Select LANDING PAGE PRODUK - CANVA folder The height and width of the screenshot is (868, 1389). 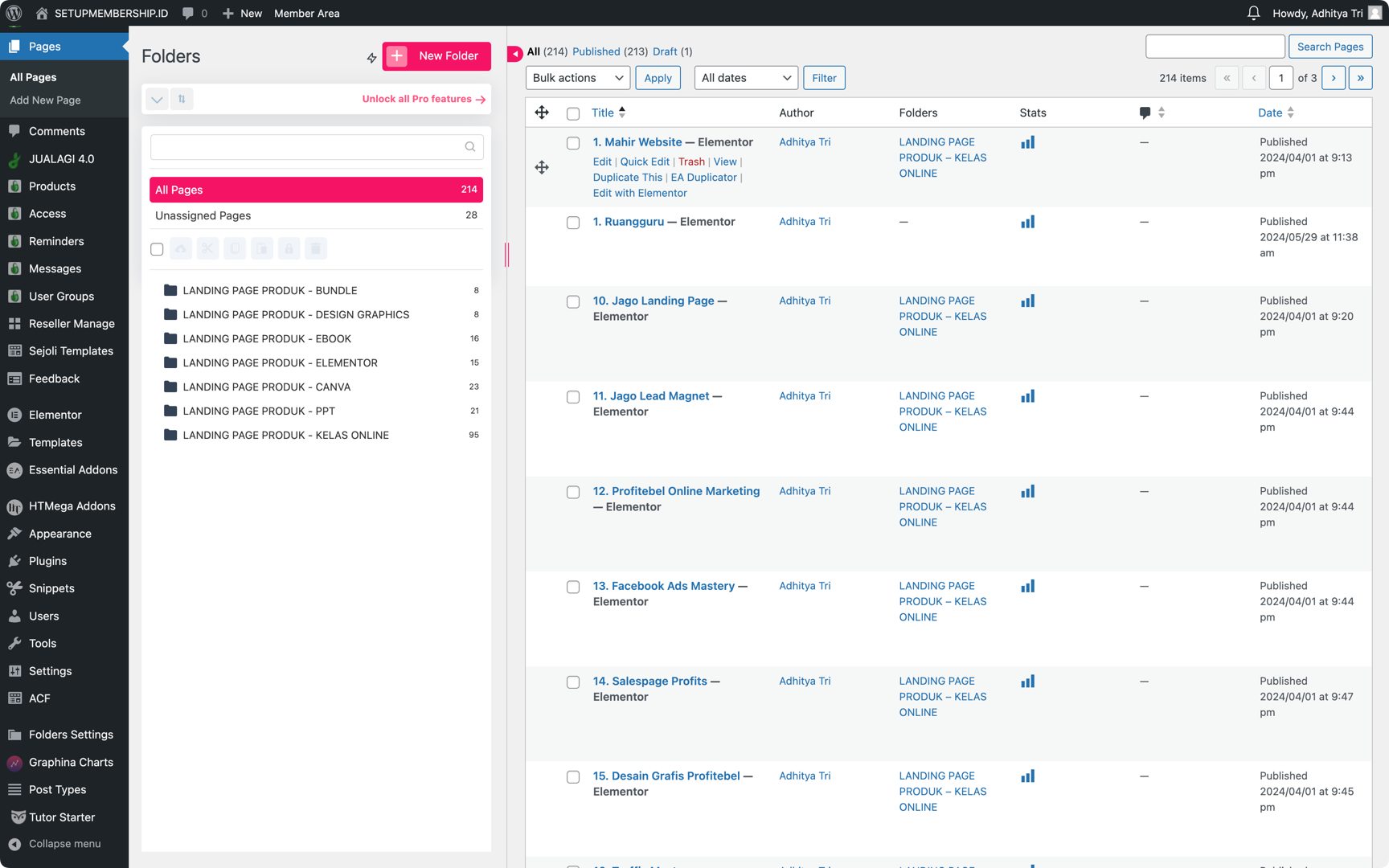pos(266,387)
